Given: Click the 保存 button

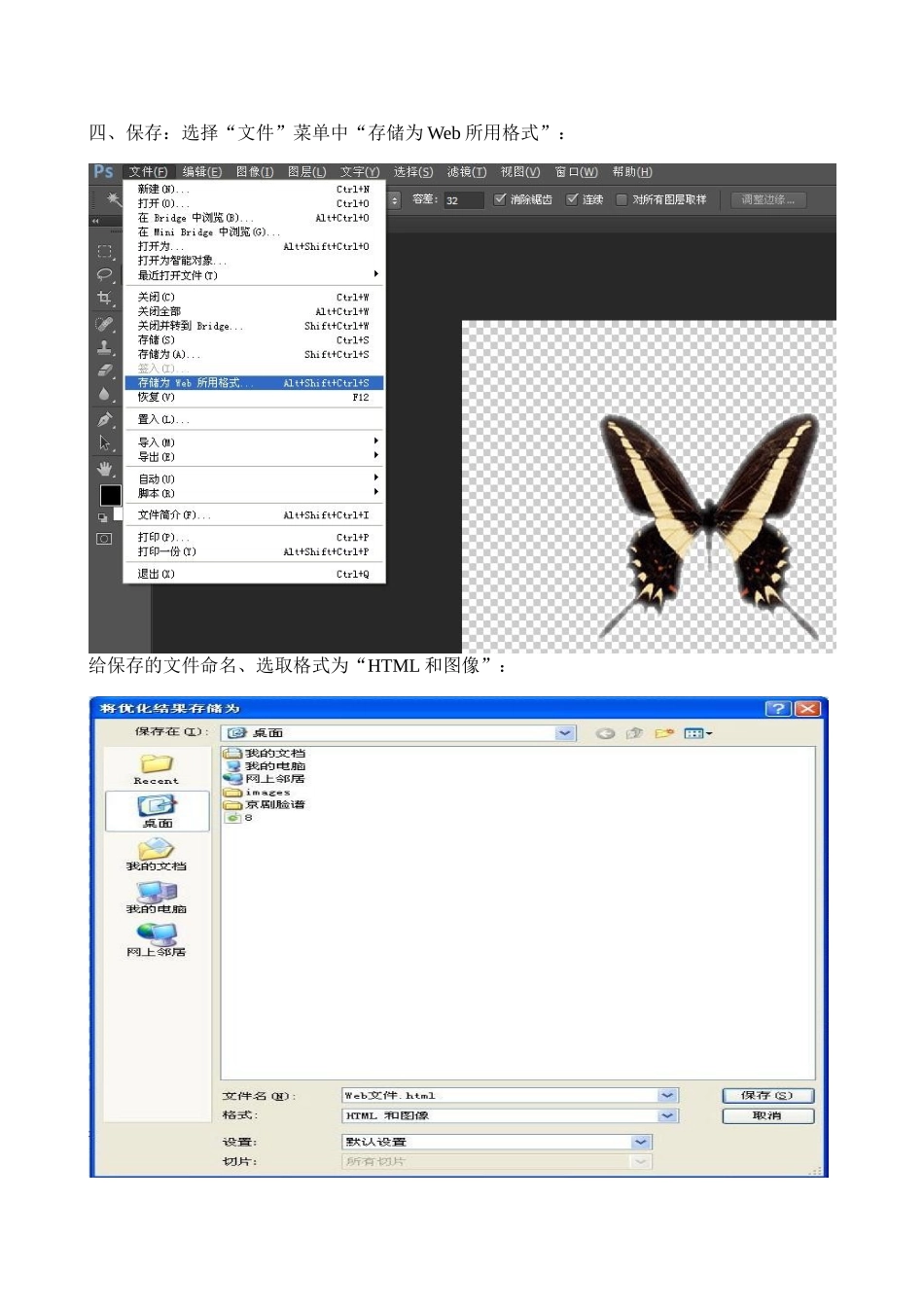Looking at the screenshot, I should [x=767, y=1096].
